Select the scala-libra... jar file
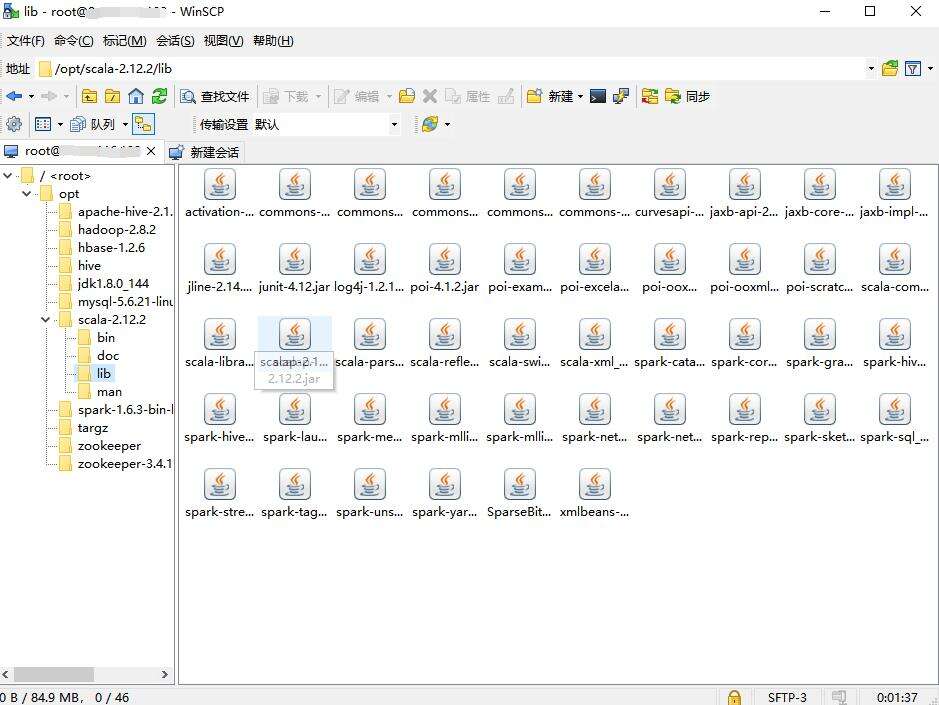 220,343
